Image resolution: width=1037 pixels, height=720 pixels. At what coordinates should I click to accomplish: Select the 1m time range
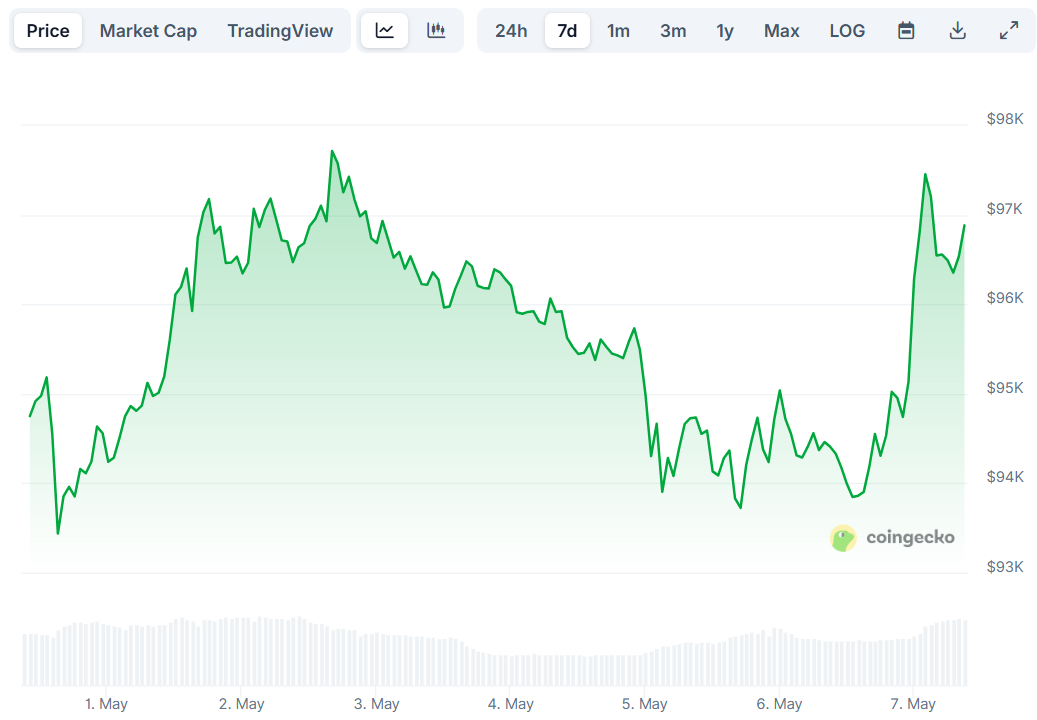(618, 30)
